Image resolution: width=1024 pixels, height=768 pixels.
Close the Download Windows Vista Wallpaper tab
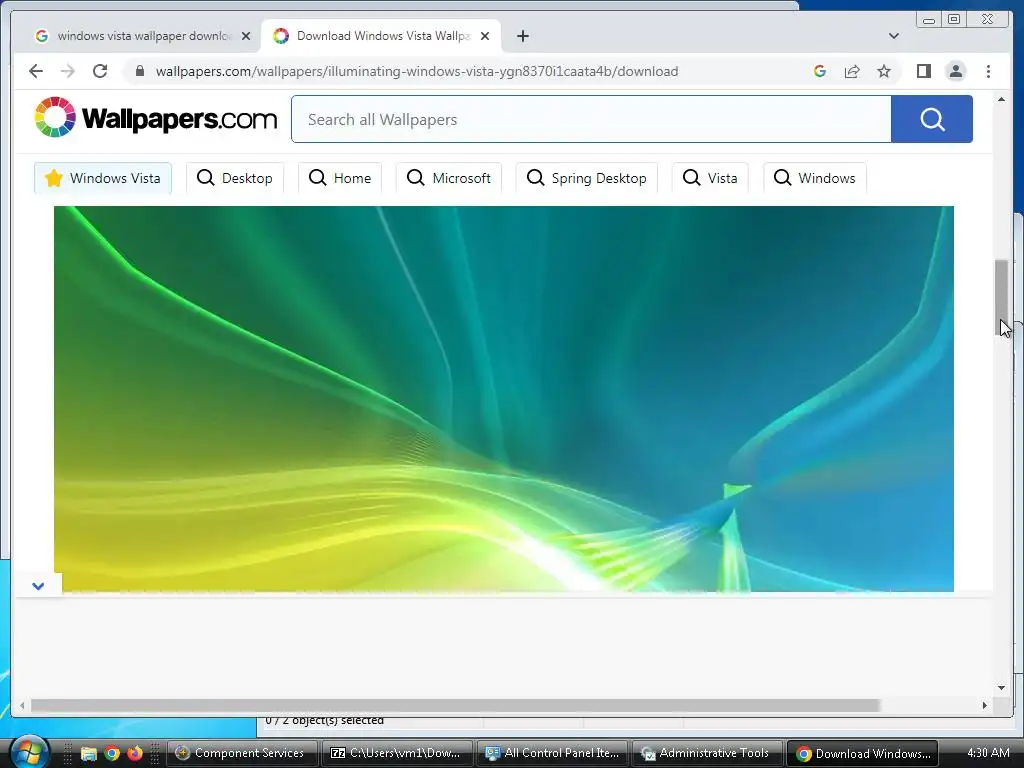click(485, 36)
